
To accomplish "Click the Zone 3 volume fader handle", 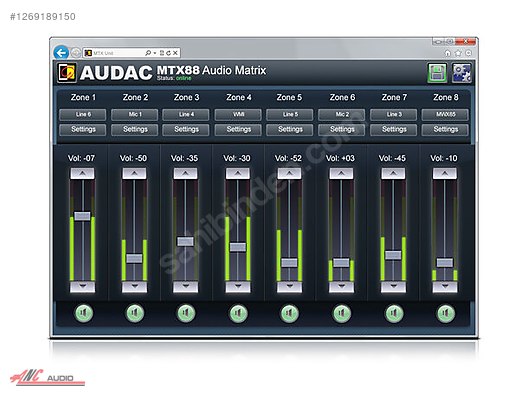I will tap(186, 241).
